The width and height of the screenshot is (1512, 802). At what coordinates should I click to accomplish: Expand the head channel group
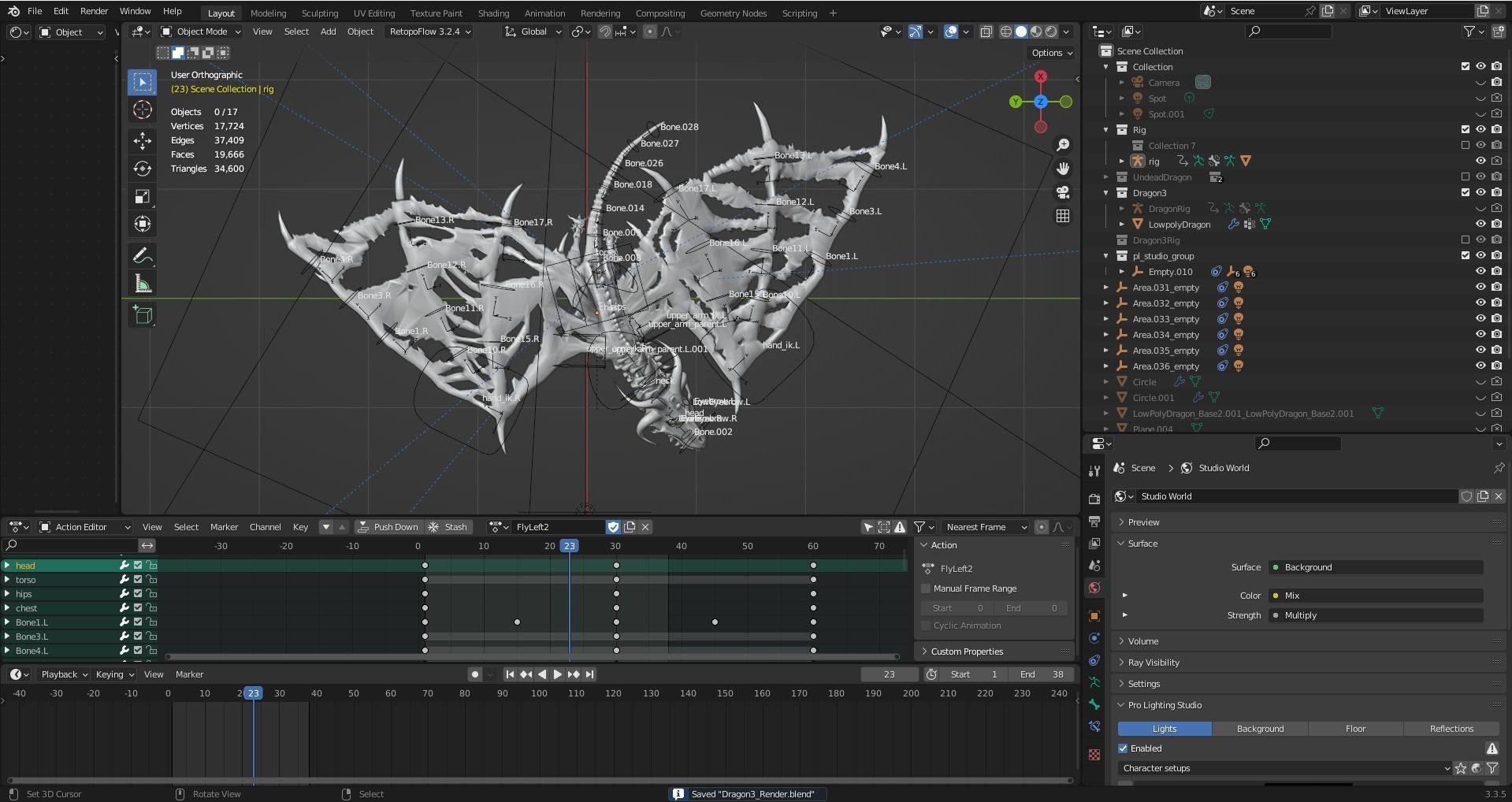7,566
